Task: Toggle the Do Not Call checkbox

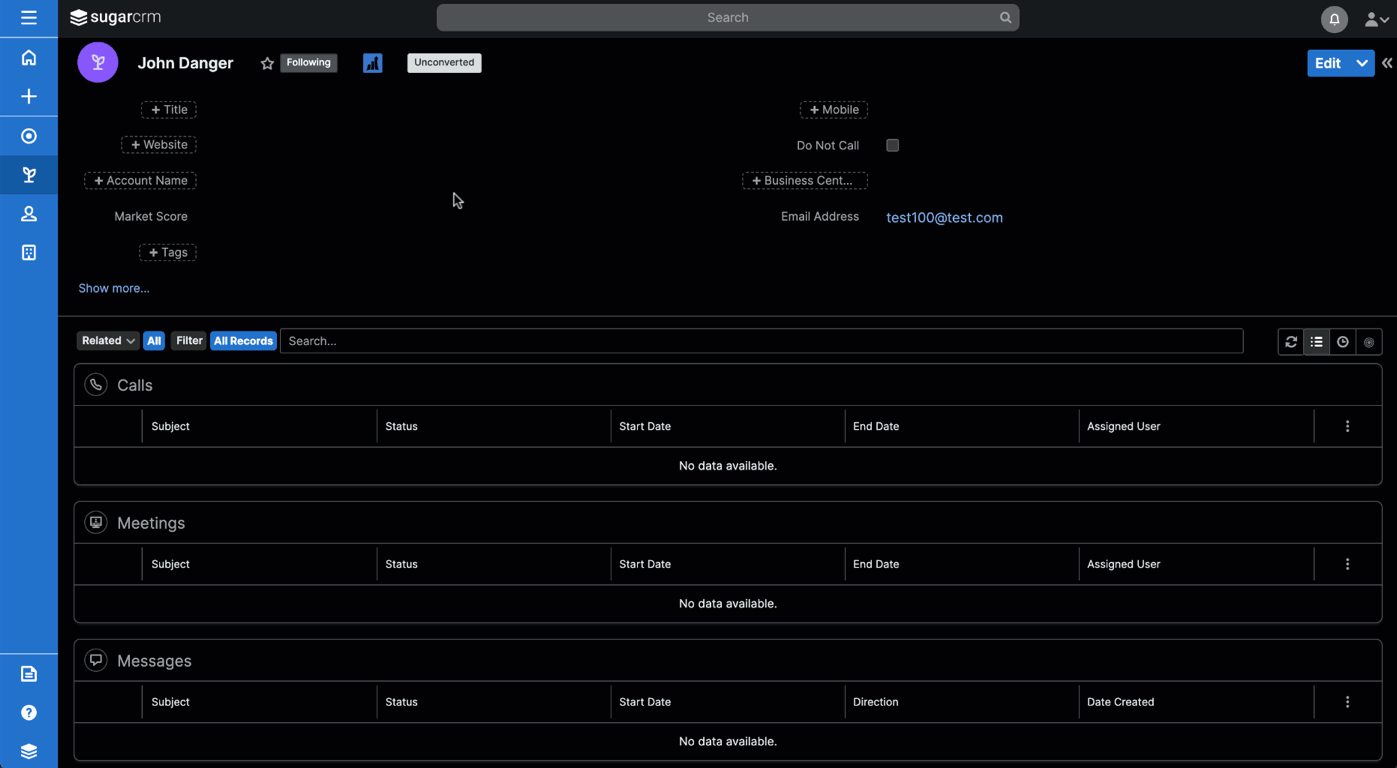Action: point(892,145)
